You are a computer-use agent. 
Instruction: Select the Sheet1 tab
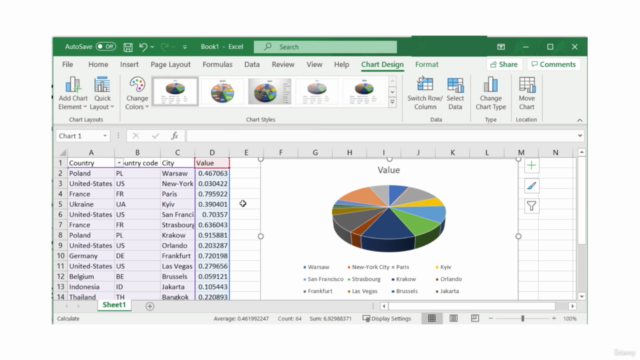pyautogui.click(x=114, y=305)
